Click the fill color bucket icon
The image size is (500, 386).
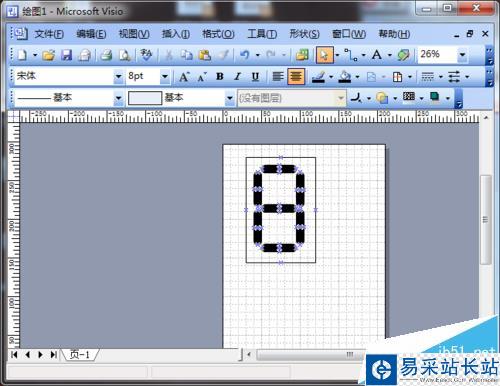coord(345,77)
